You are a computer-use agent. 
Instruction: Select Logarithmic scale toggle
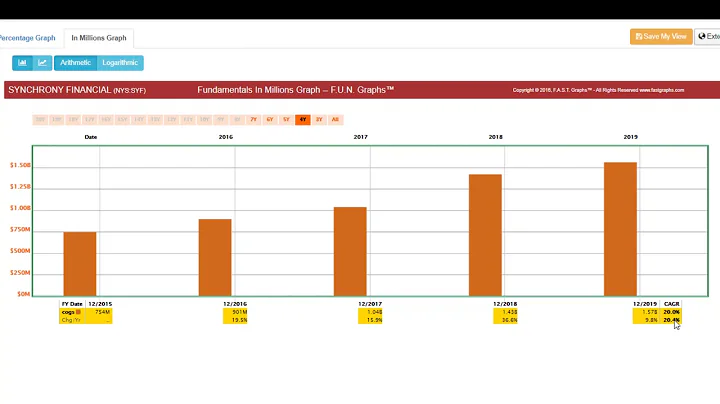coord(120,63)
